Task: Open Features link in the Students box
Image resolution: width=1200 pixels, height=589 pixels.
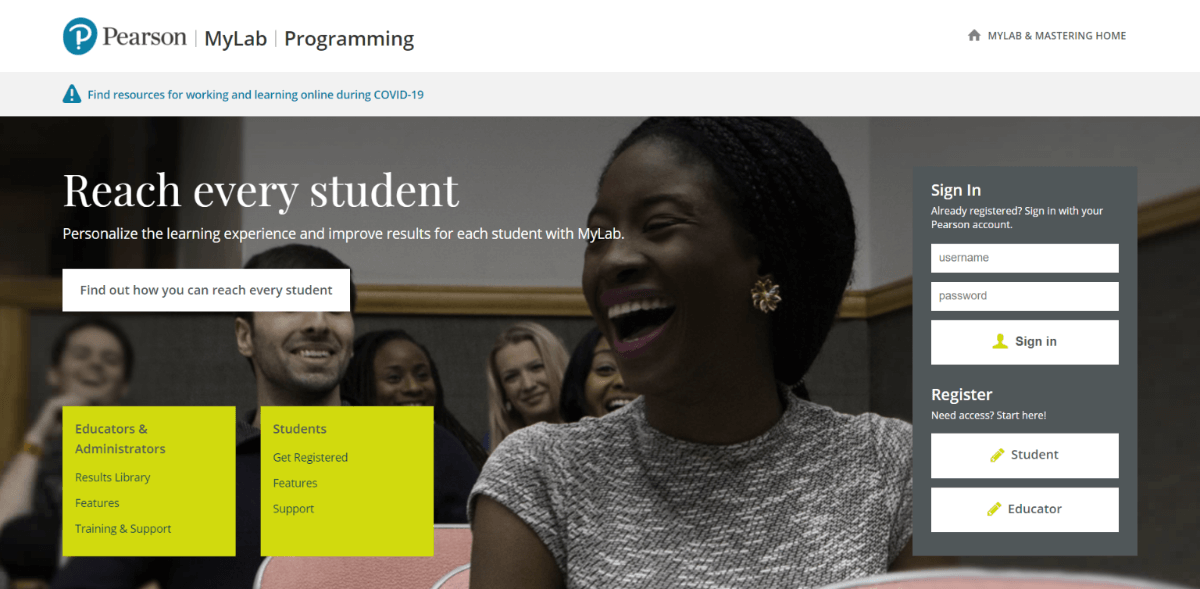Action: 295,483
